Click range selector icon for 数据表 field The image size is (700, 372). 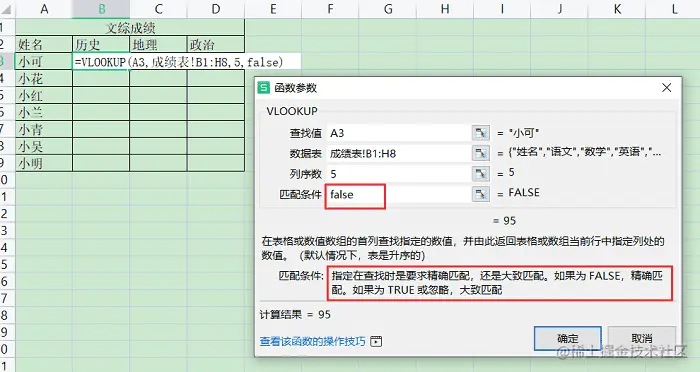point(480,154)
